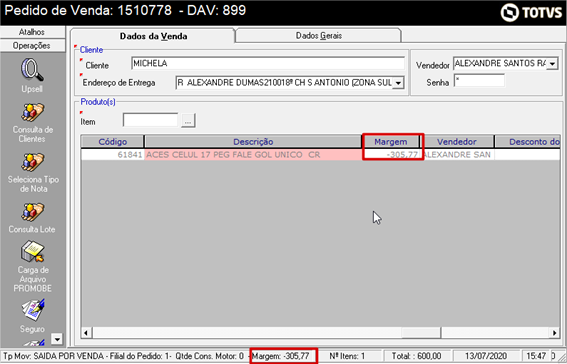Image resolution: width=567 pixels, height=364 pixels.
Task: Select product code 61841 cell
Action: point(112,155)
